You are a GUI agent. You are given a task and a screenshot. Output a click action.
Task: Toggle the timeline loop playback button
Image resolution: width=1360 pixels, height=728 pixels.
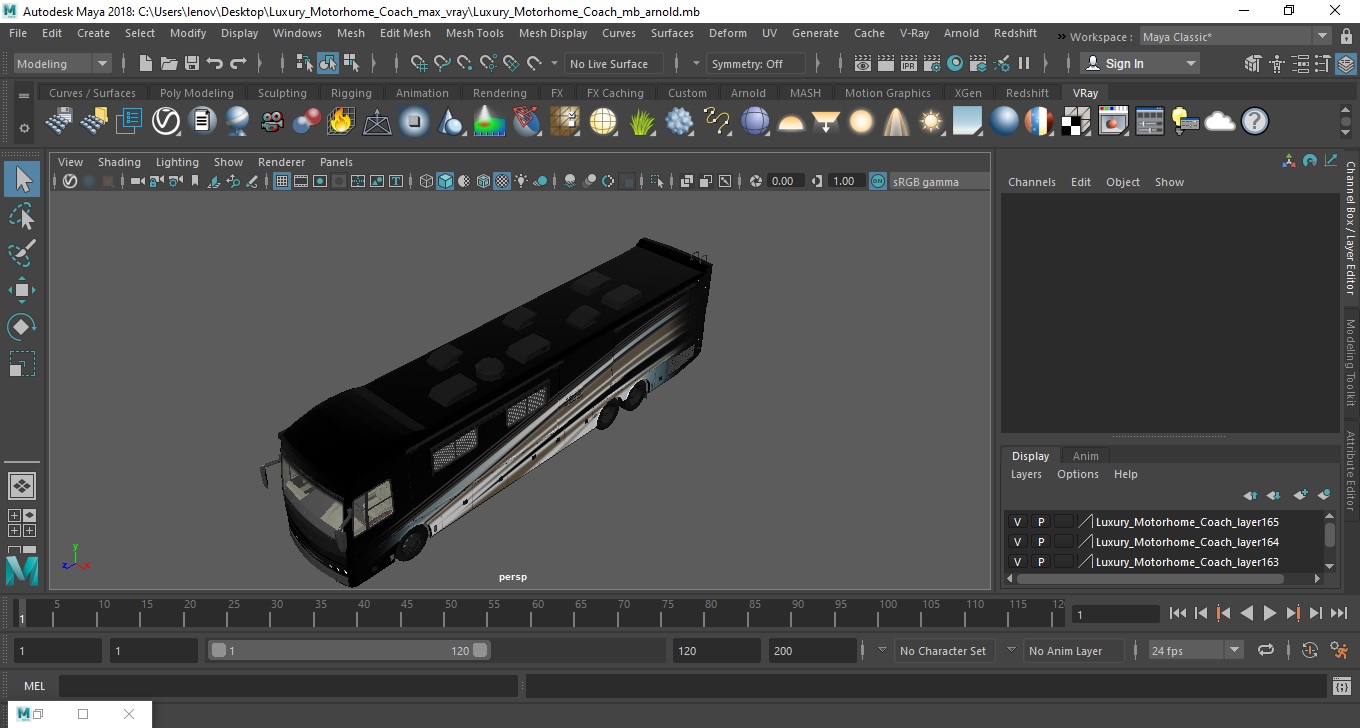tap(1266, 650)
